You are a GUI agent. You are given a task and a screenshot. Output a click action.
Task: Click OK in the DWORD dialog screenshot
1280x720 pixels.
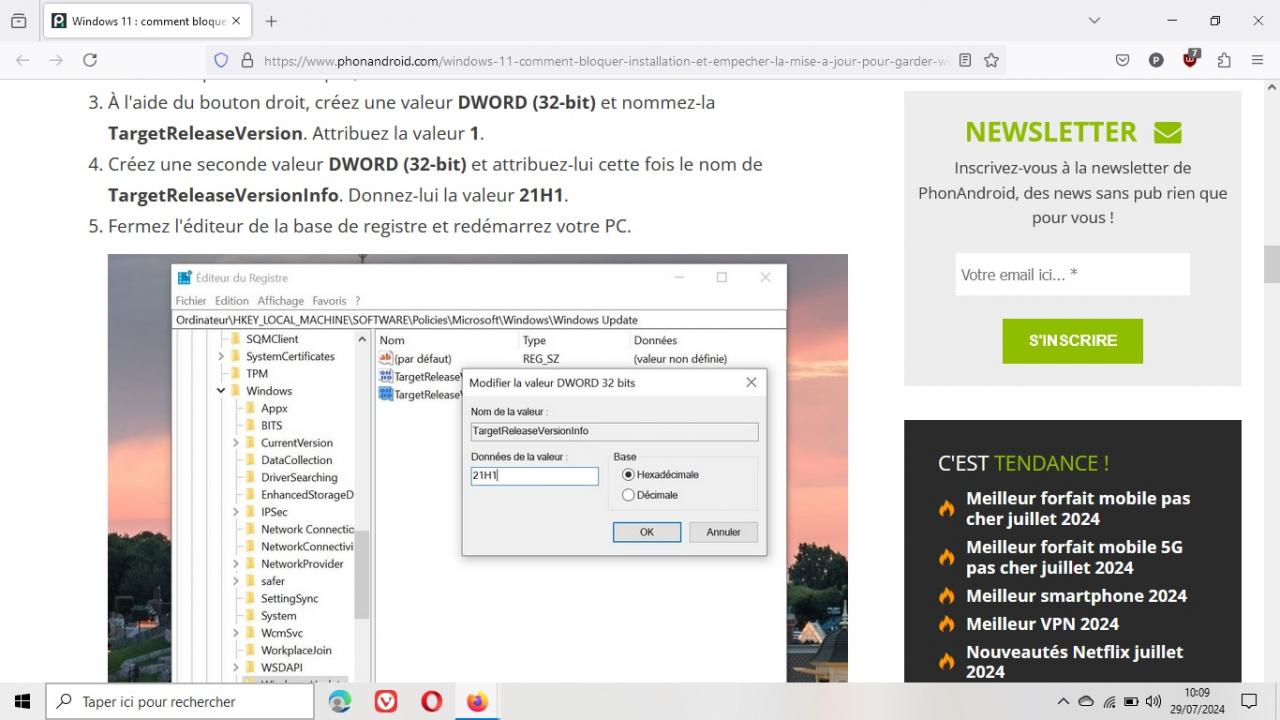(x=647, y=532)
